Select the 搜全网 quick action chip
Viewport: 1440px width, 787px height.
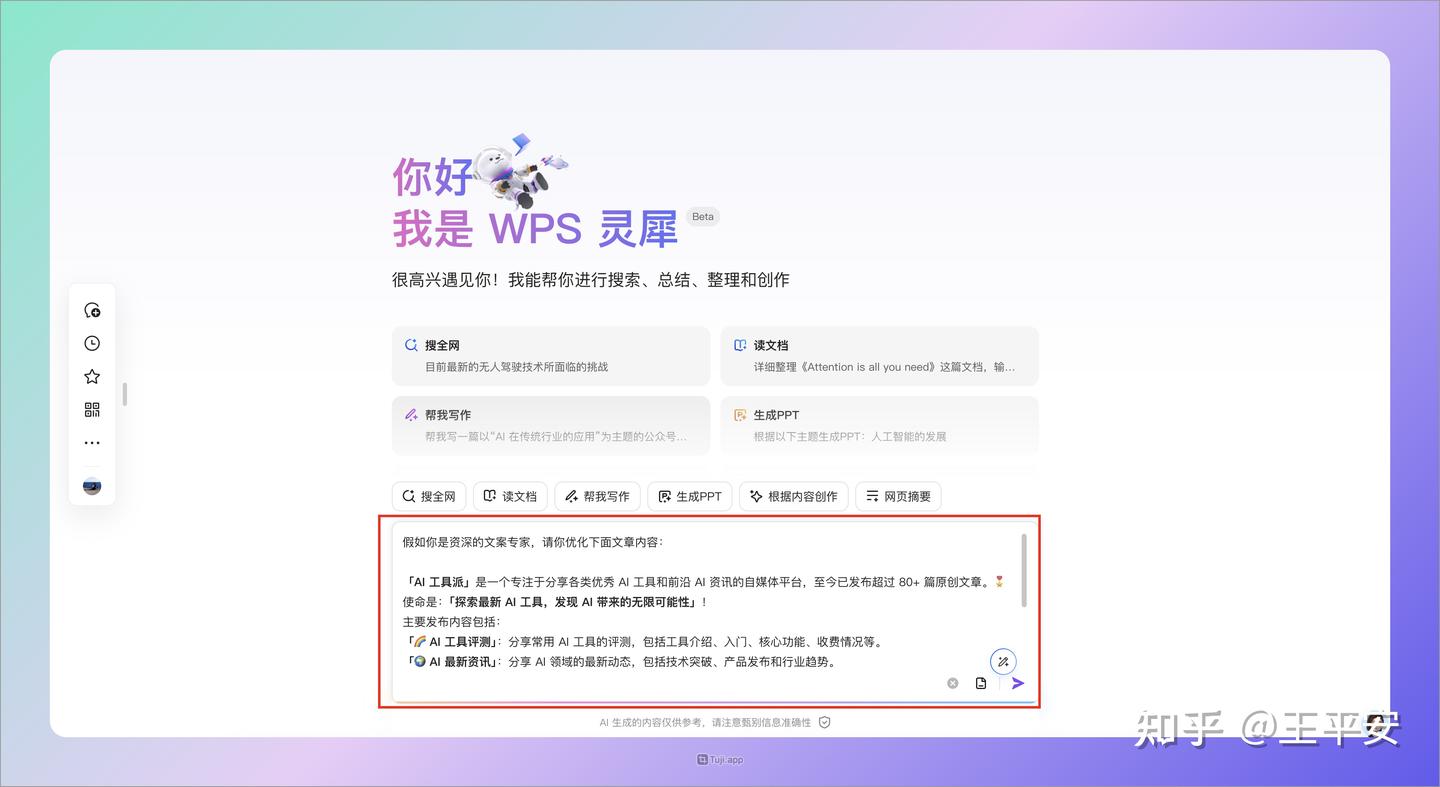coord(429,496)
